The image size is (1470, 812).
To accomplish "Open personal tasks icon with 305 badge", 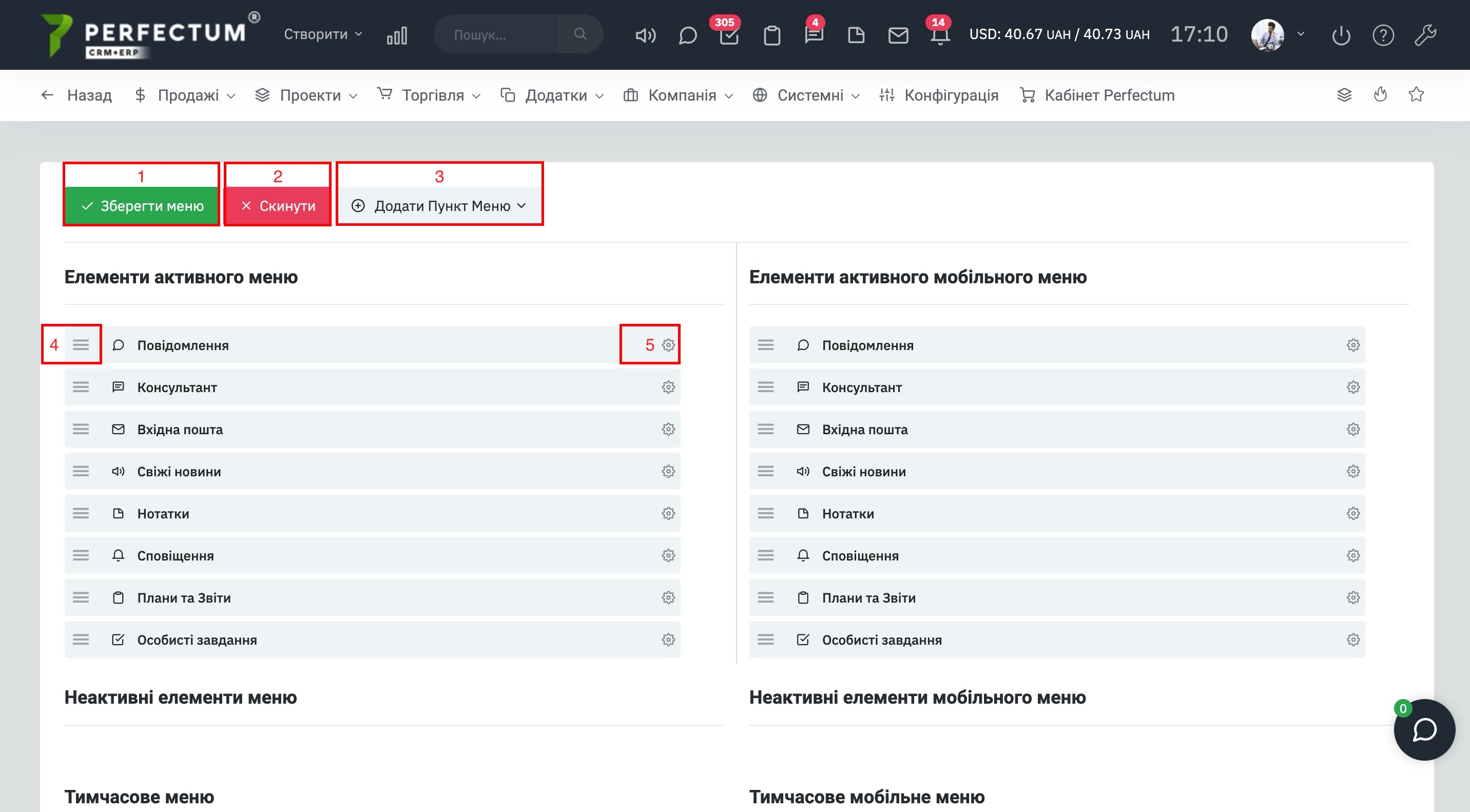I will click(x=729, y=35).
